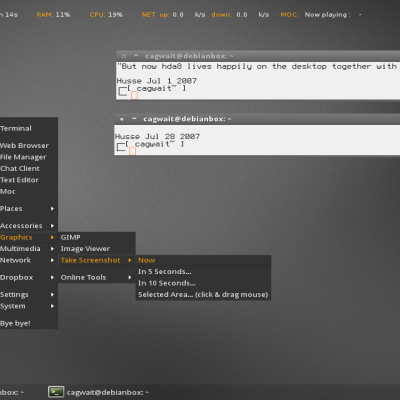Select the Selected Area... screenshot option

pos(203,295)
